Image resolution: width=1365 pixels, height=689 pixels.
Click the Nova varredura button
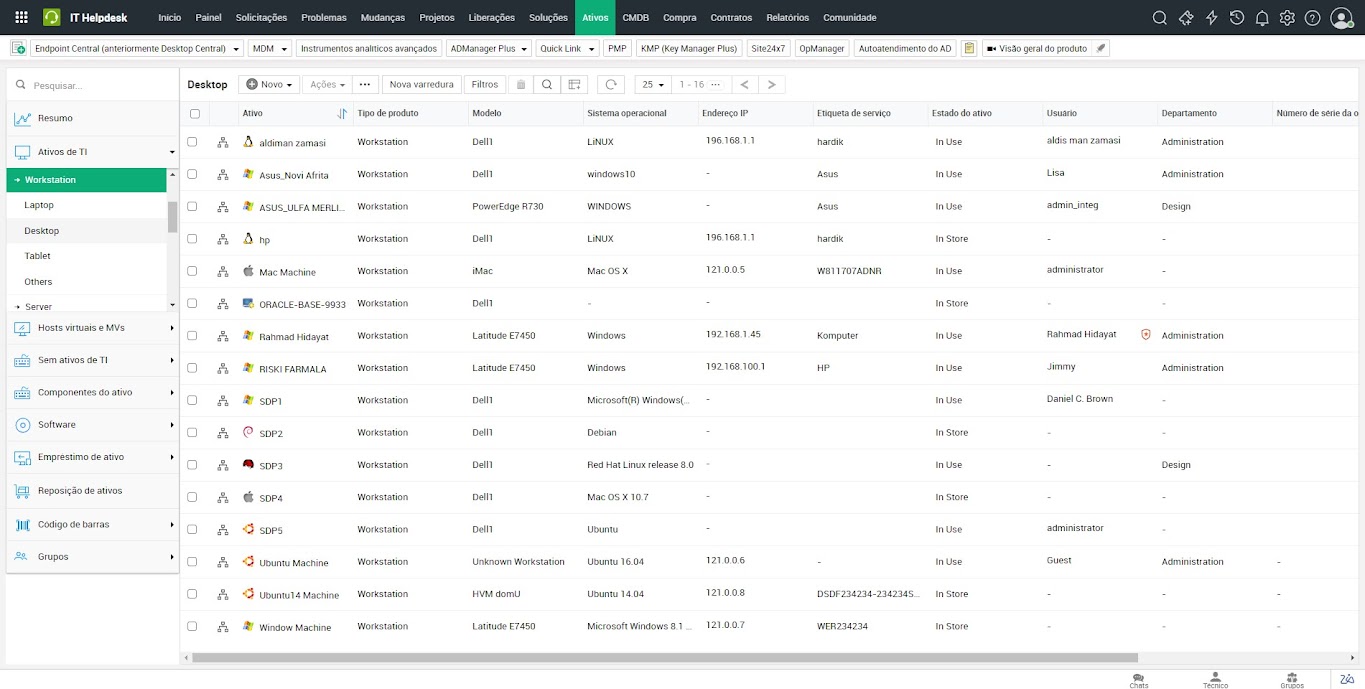point(422,85)
